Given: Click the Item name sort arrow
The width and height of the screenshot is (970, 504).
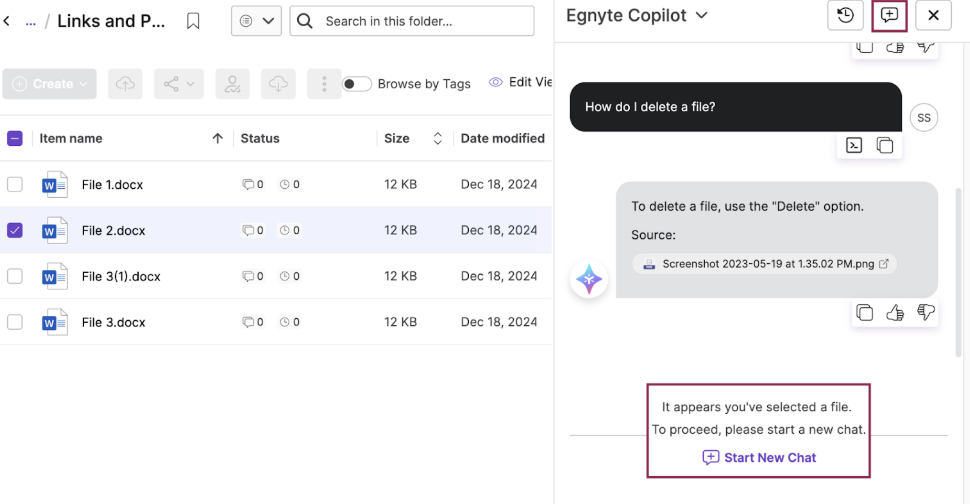Looking at the screenshot, I should click(x=217, y=139).
